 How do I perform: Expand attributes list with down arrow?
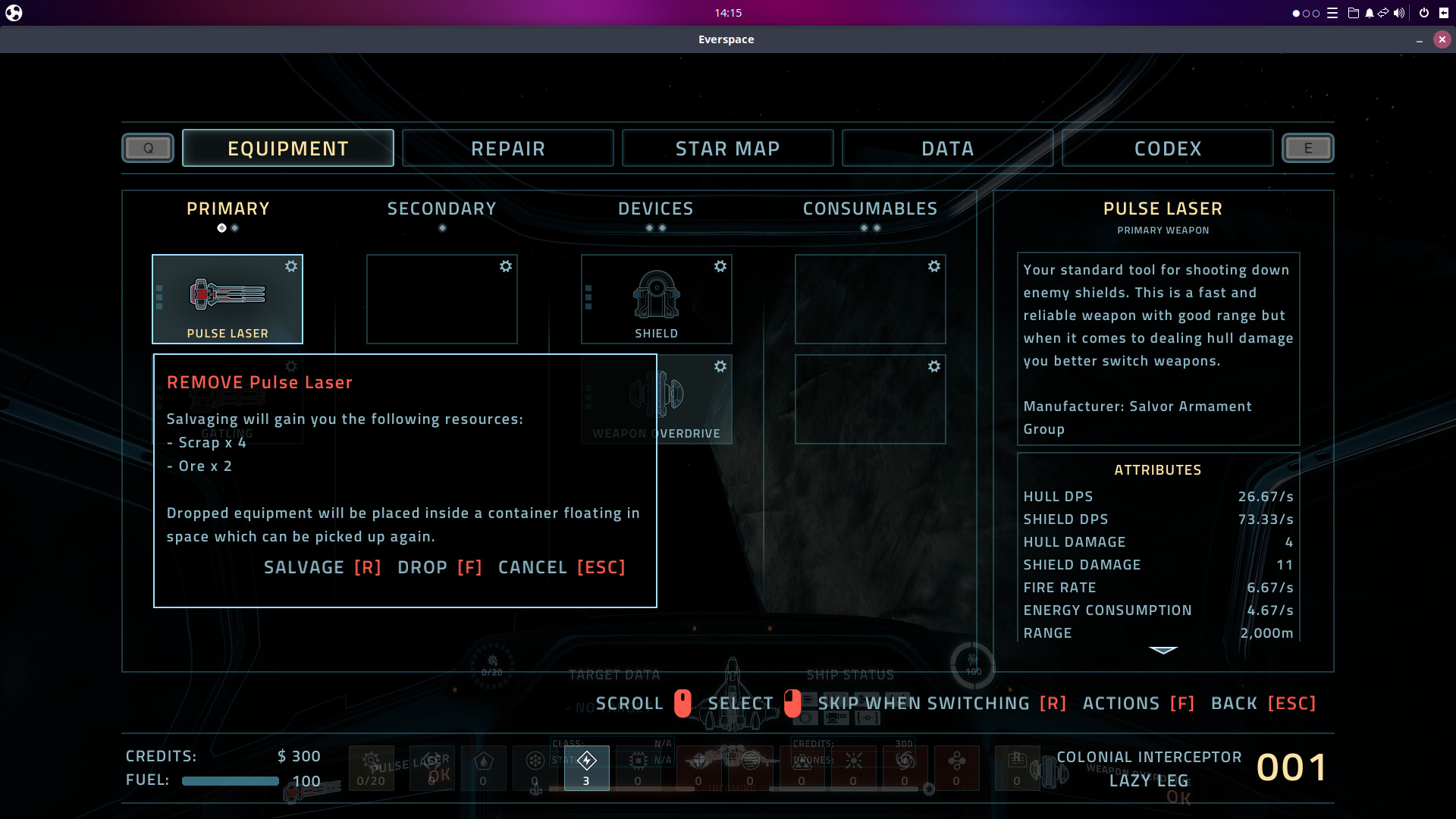point(1163,650)
